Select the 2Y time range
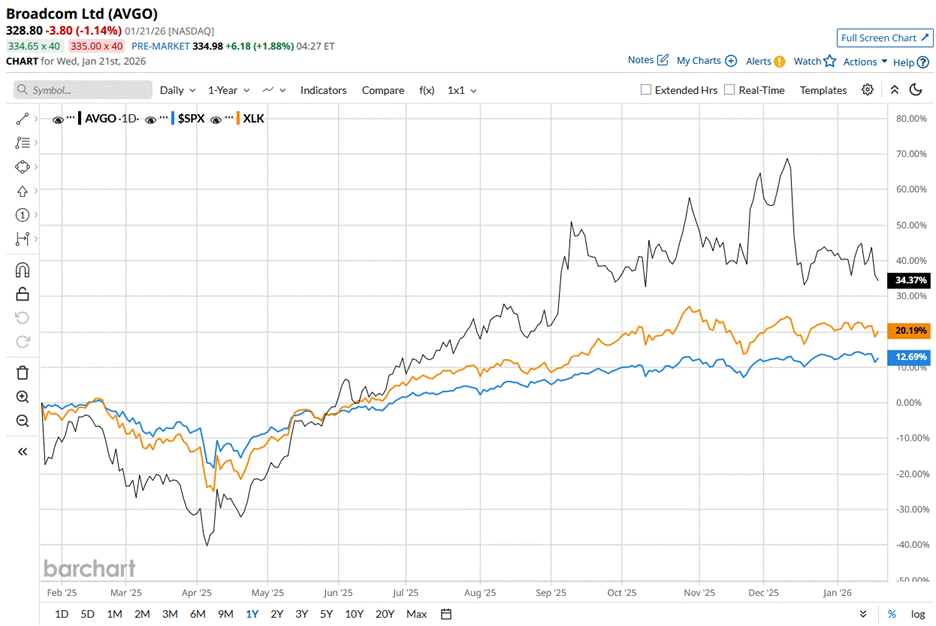 coord(277,614)
